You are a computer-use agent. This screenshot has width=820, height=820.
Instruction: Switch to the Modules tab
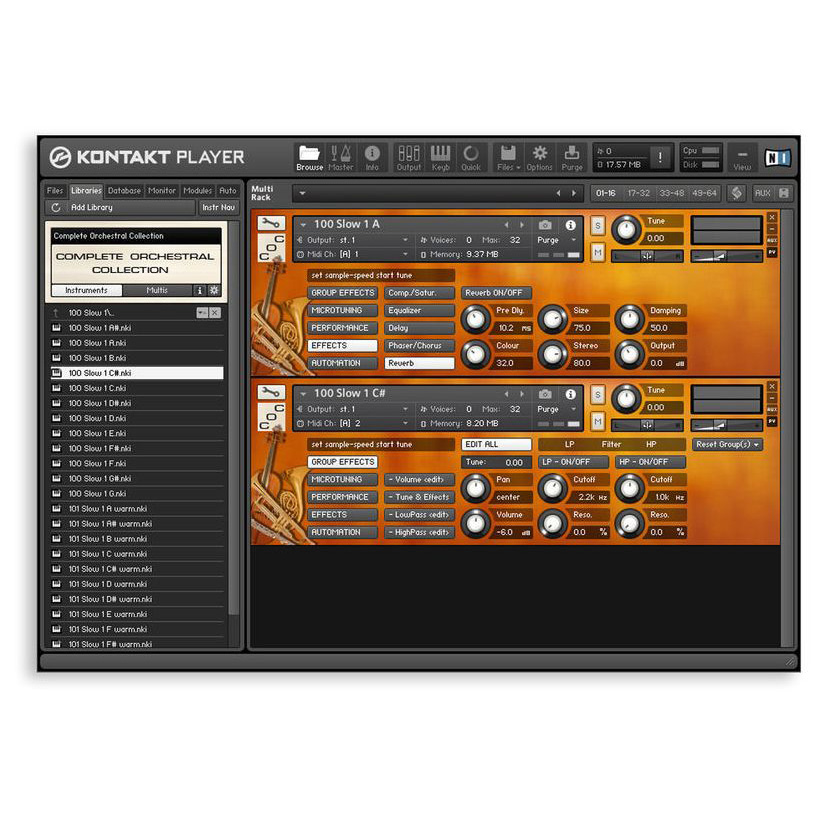coord(198,190)
